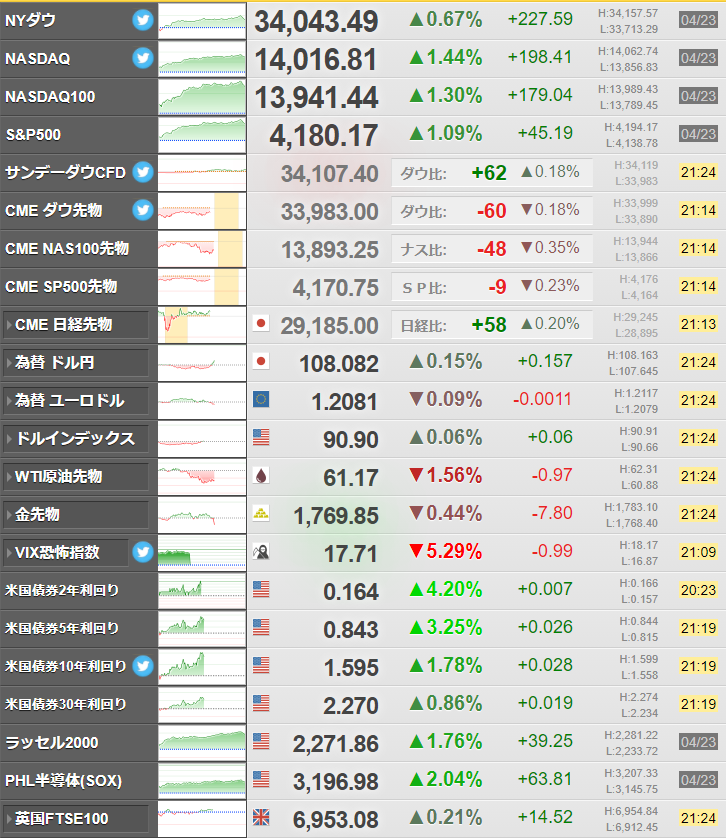
Task: Open the NASDAQ100 mini chart
Action: (202, 97)
